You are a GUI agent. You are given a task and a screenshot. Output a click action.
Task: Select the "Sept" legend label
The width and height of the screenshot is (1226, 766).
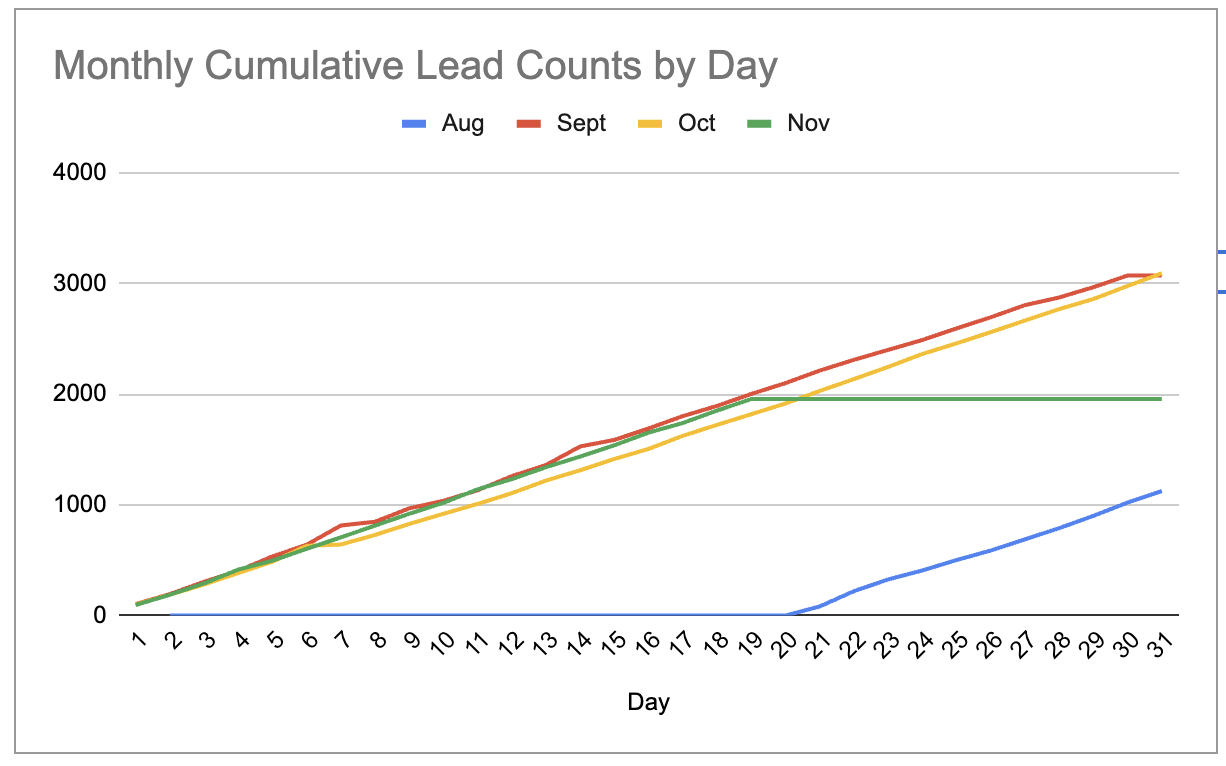(x=581, y=124)
